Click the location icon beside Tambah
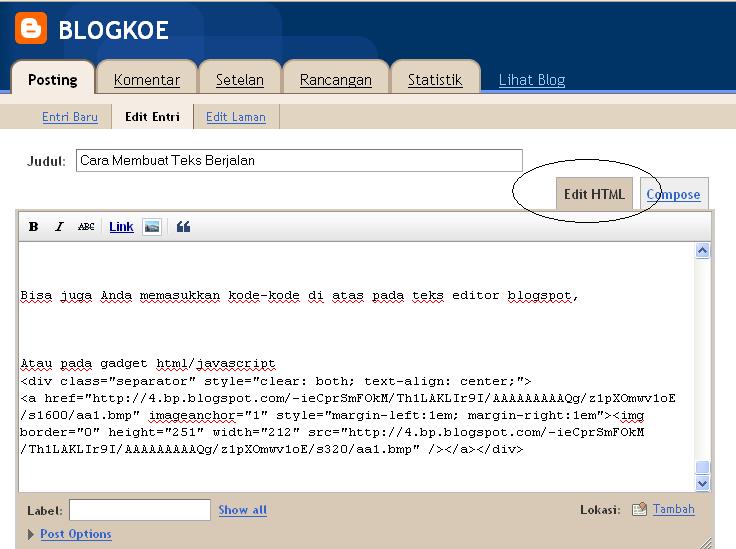 639,509
